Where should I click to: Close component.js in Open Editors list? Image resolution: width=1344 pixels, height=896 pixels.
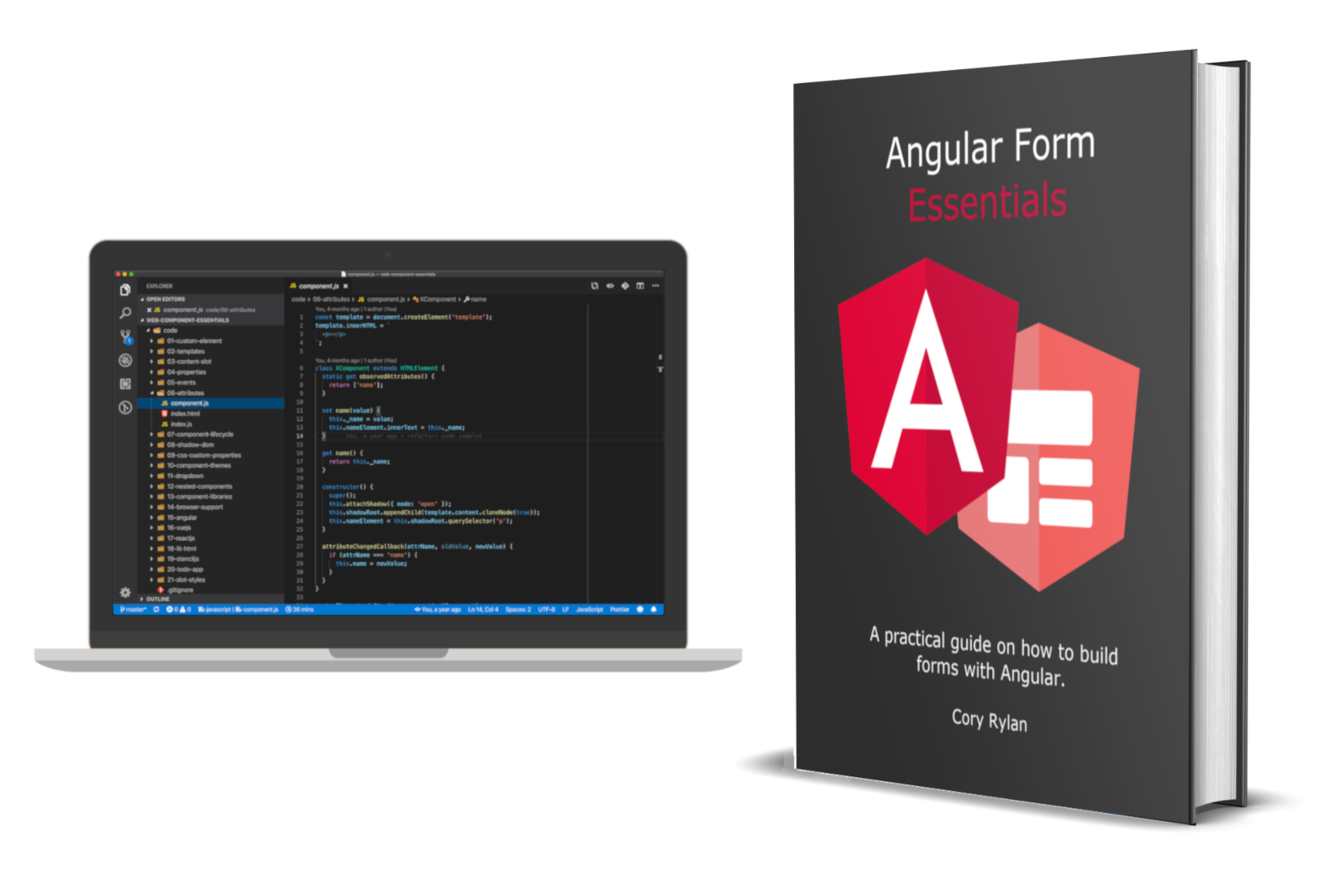(148, 310)
